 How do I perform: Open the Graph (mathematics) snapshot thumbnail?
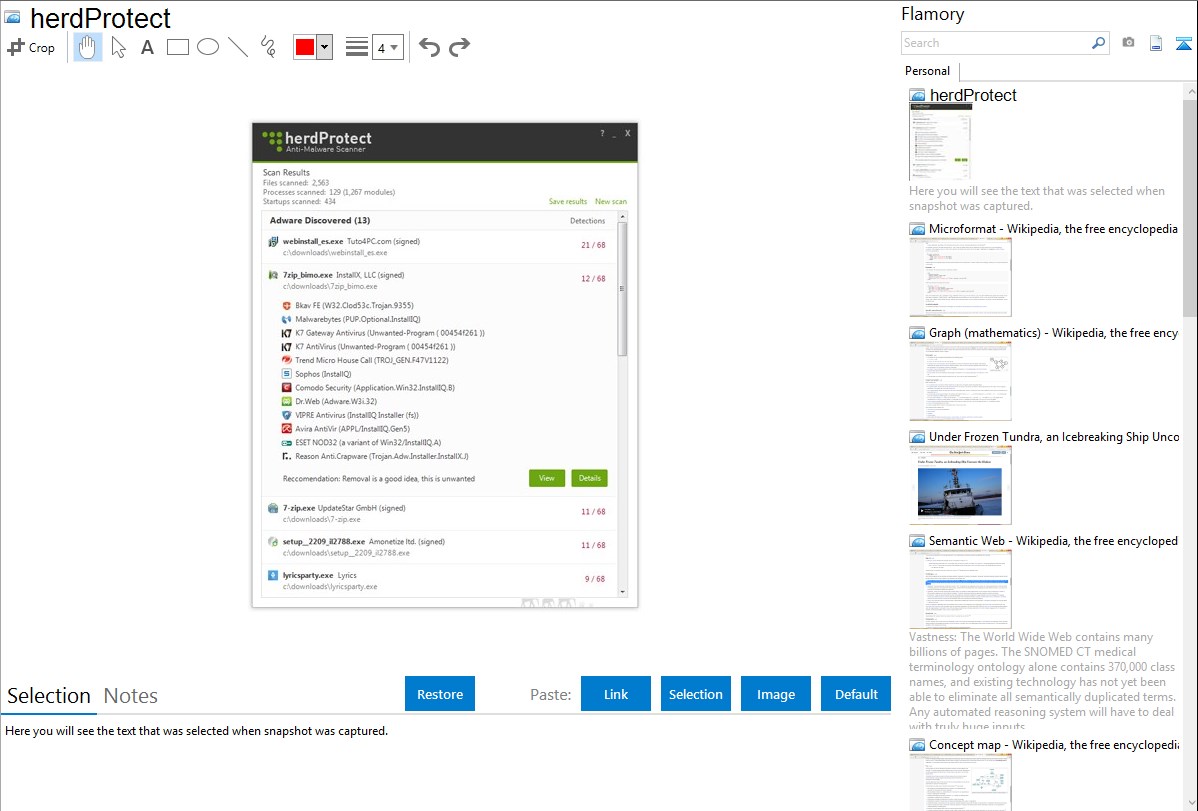960,381
